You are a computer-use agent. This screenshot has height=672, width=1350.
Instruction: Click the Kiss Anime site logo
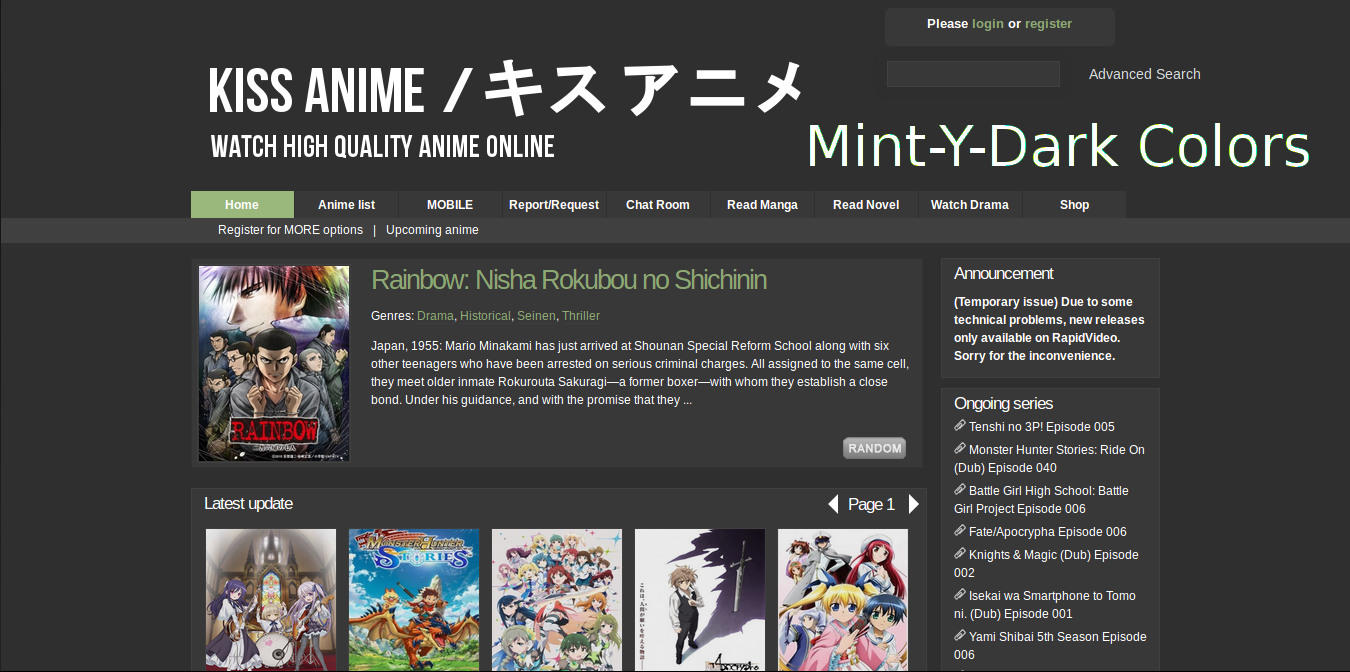[x=506, y=109]
